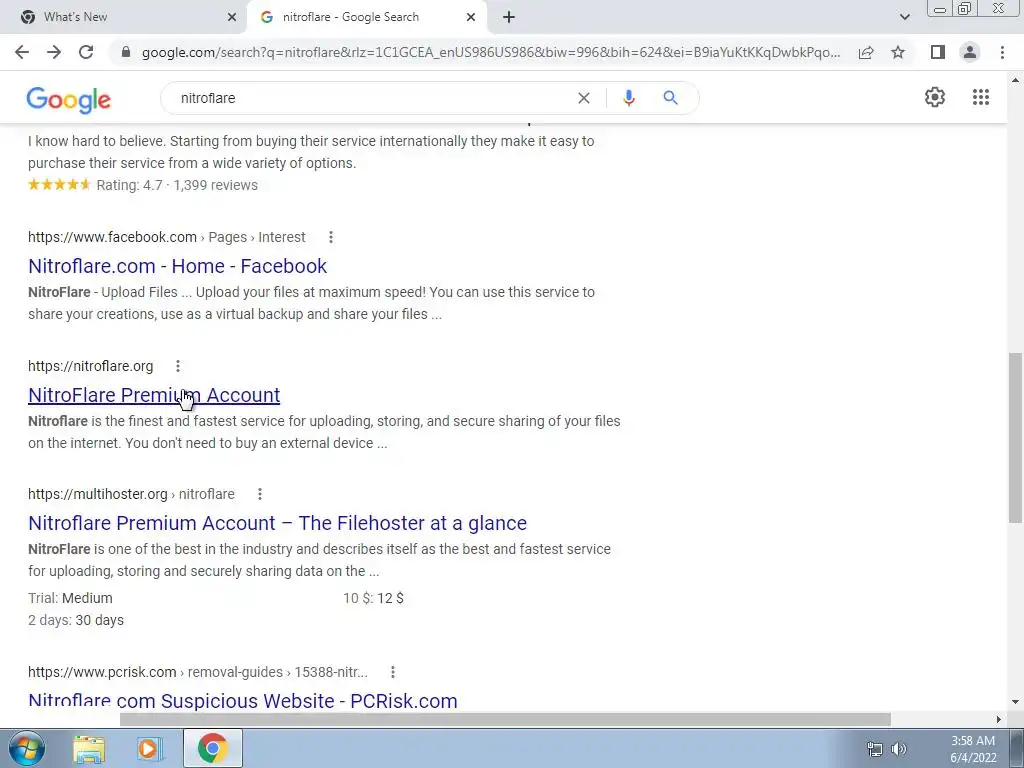
Task: Click the Google logo
Action: 69,99
